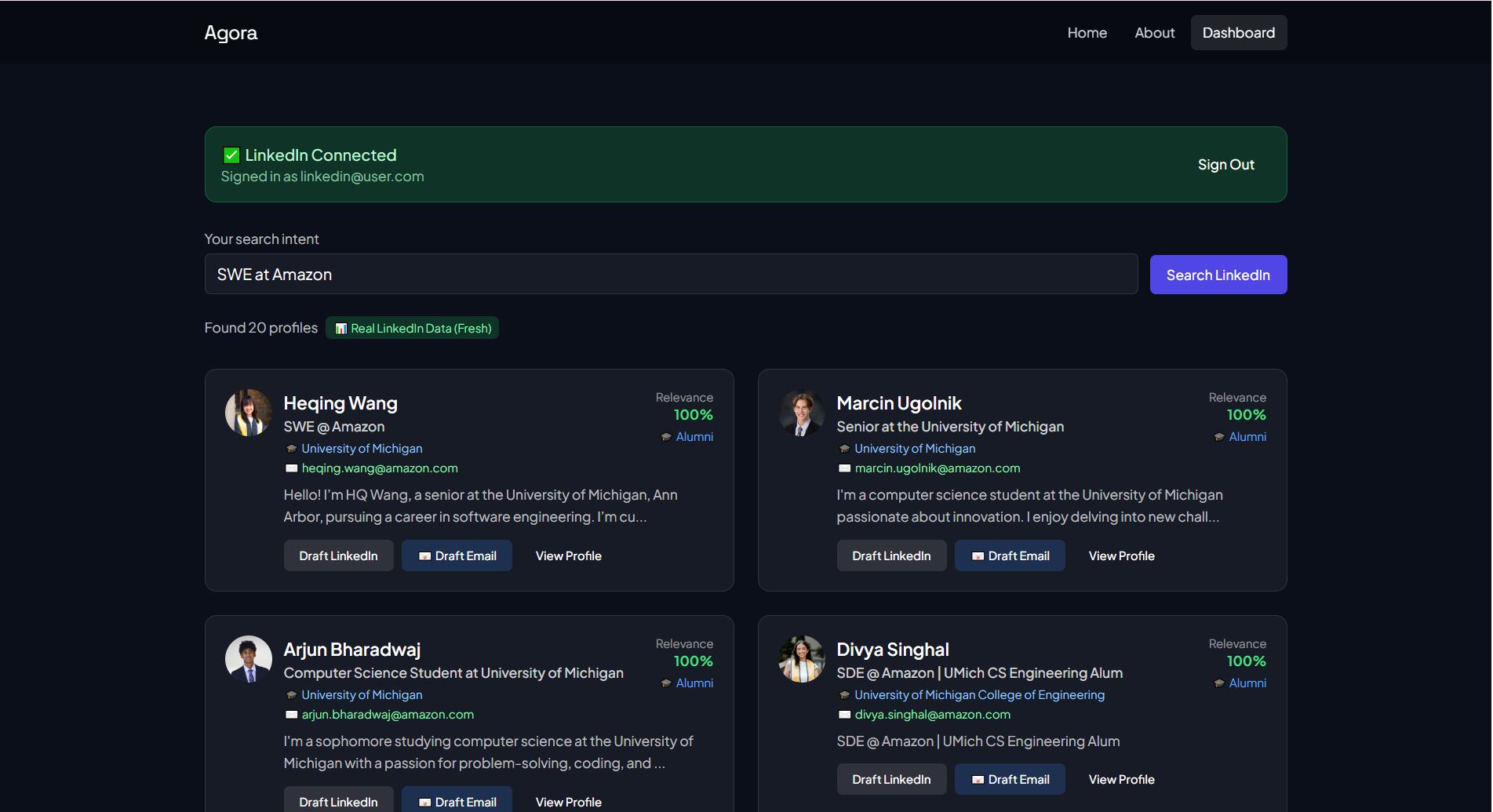This screenshot has height=812, width=1493.
Task: View Profile of Marcin Ugolnik
Action: pos(1121,555)
